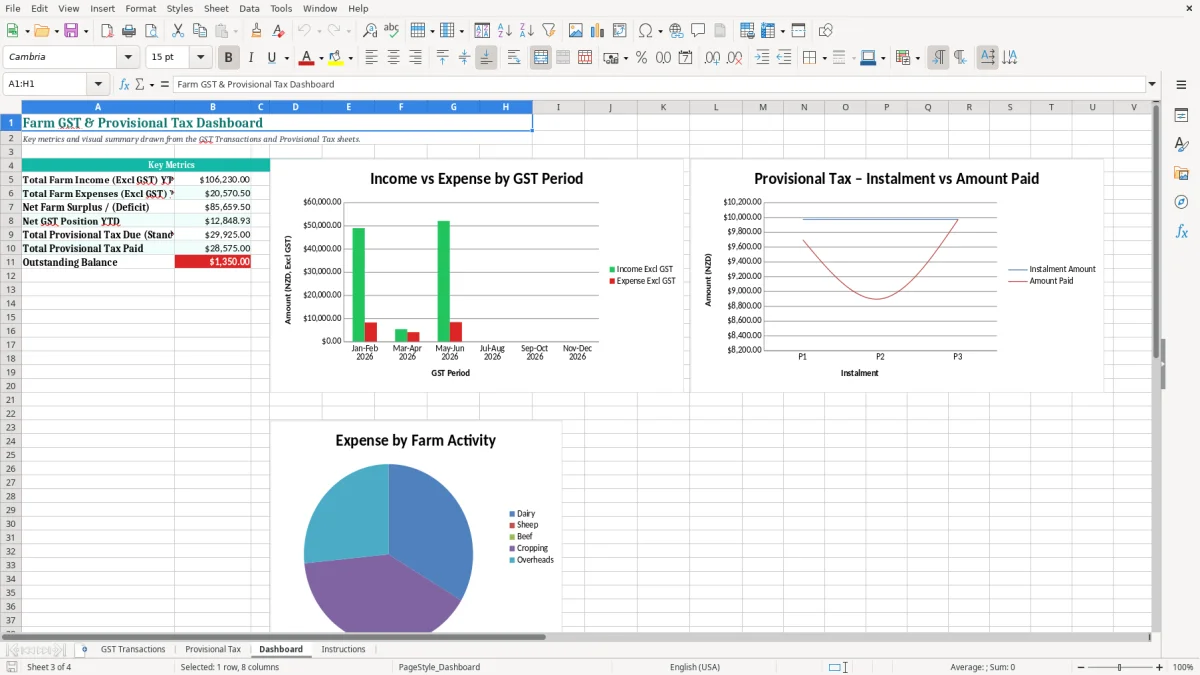The image size is (1200, 675).
Task: Apply the red font color swatch
Action: click(x=307, y=58)
